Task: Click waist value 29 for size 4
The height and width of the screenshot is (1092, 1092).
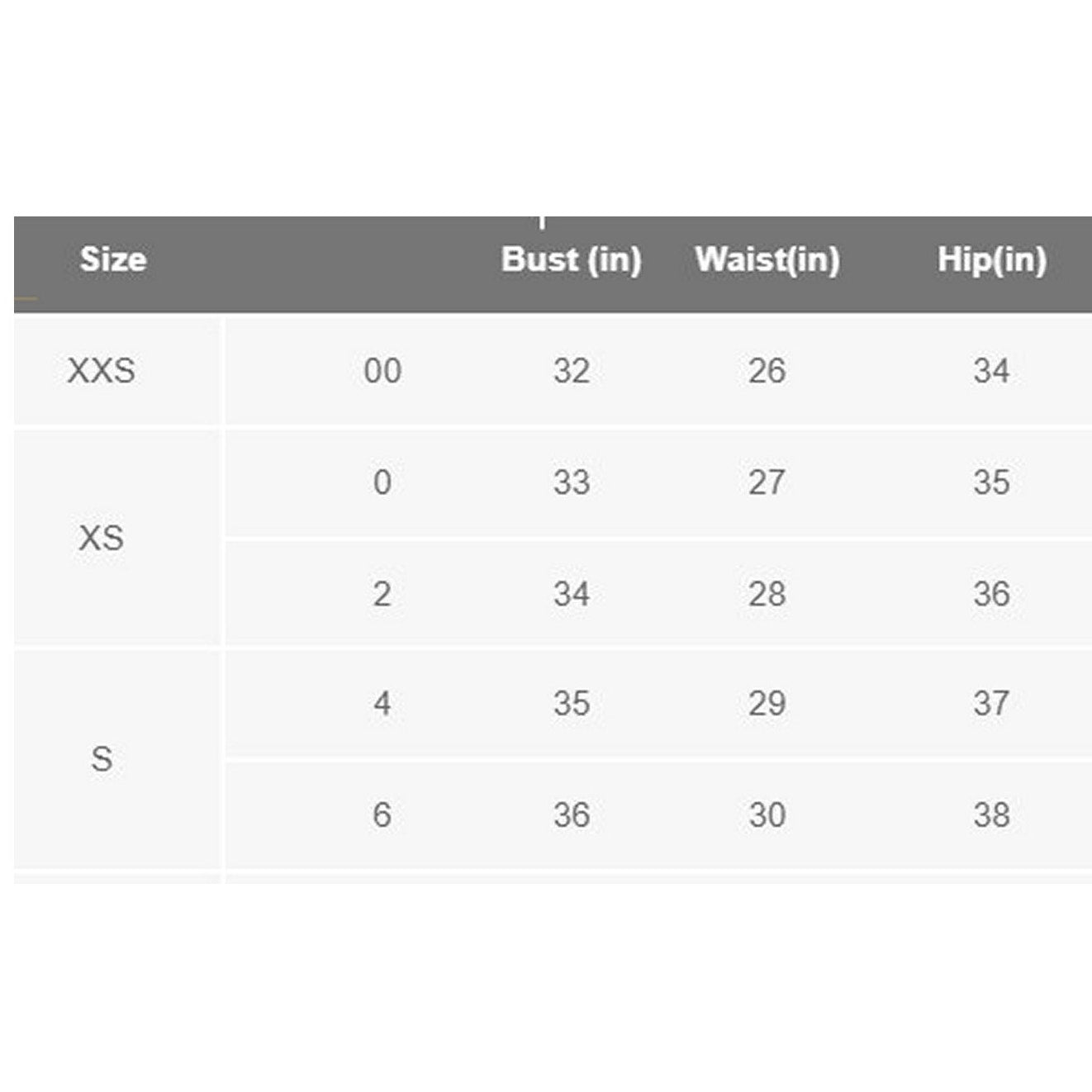Action: [x=767, y=704]
